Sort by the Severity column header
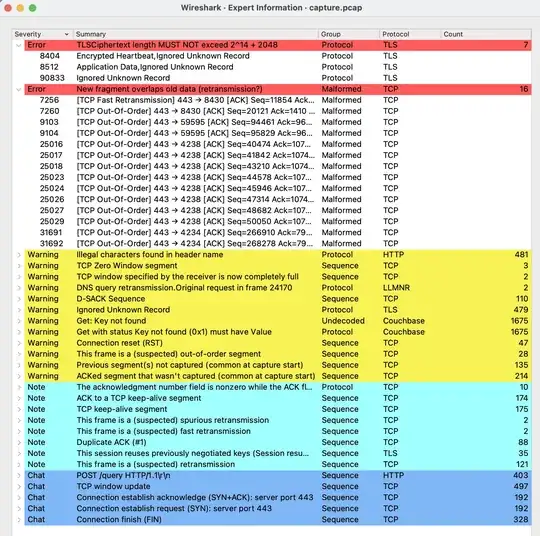This screenshot has height=536, width=540. [x=42, y=34]
